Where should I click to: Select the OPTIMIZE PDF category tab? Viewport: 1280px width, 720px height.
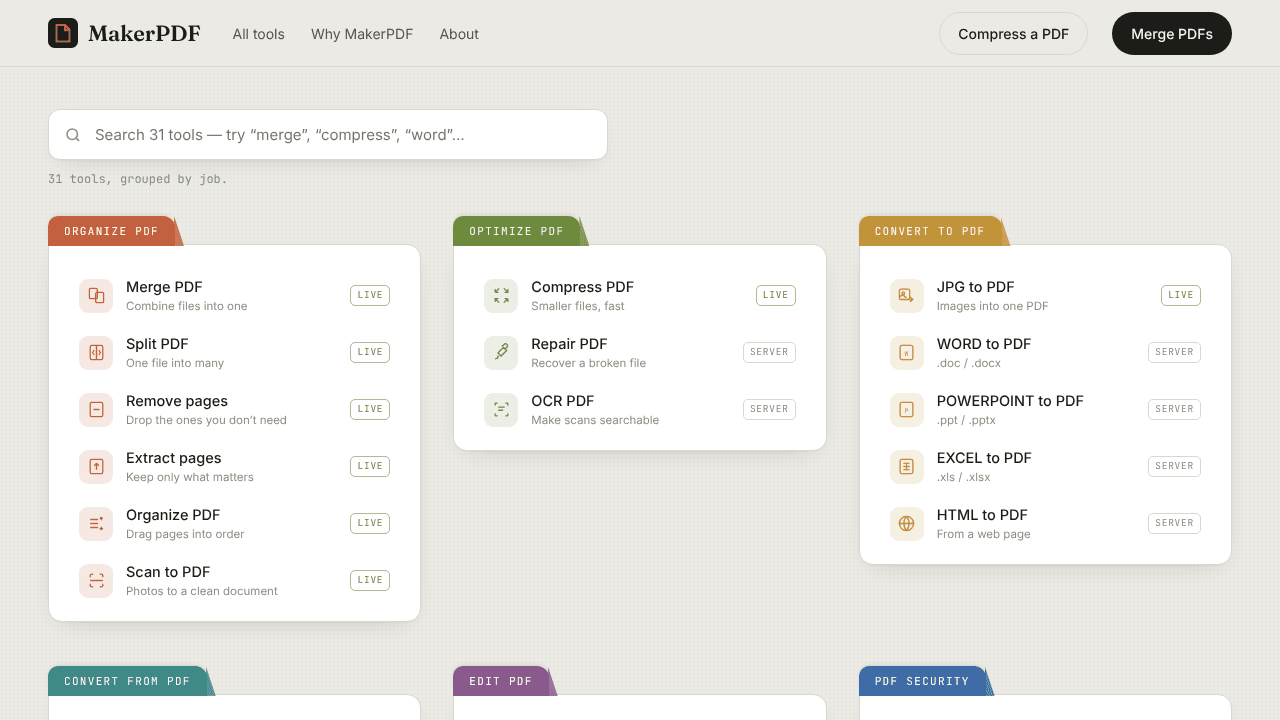(517, 231)
